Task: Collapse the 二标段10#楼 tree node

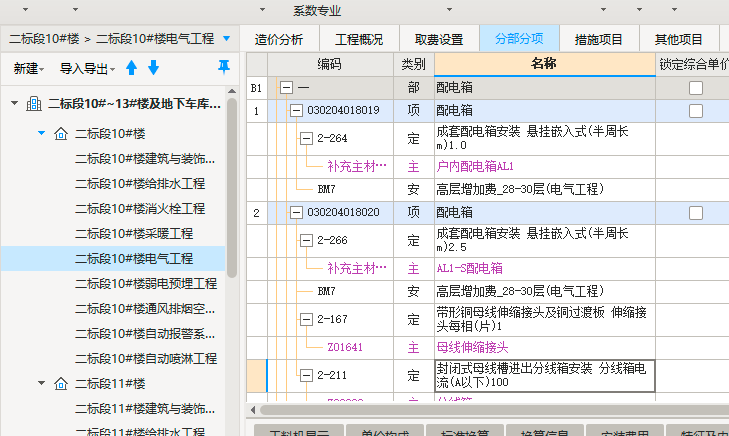Action: click(41, 133)
